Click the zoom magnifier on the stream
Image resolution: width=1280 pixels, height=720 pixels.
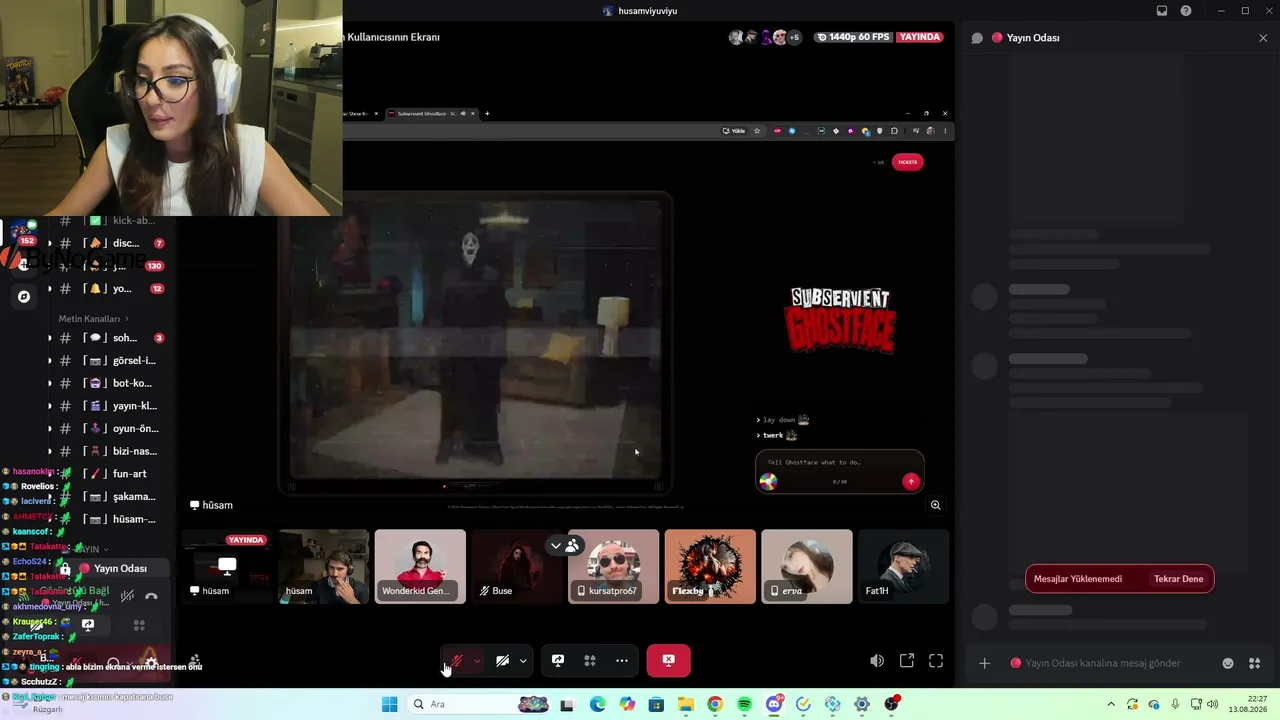tap(936, 505)
